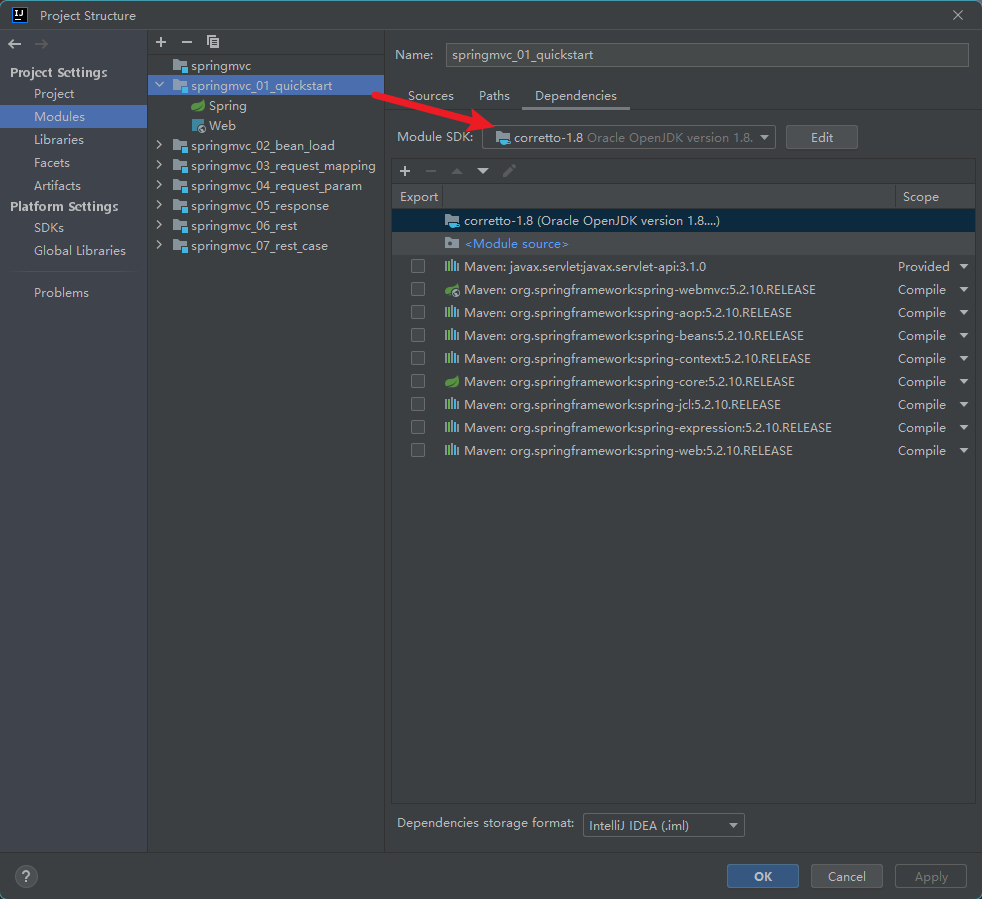Toggle export checkbox for spring-context
The image size is (982, 899).
(x=418, y=358)
